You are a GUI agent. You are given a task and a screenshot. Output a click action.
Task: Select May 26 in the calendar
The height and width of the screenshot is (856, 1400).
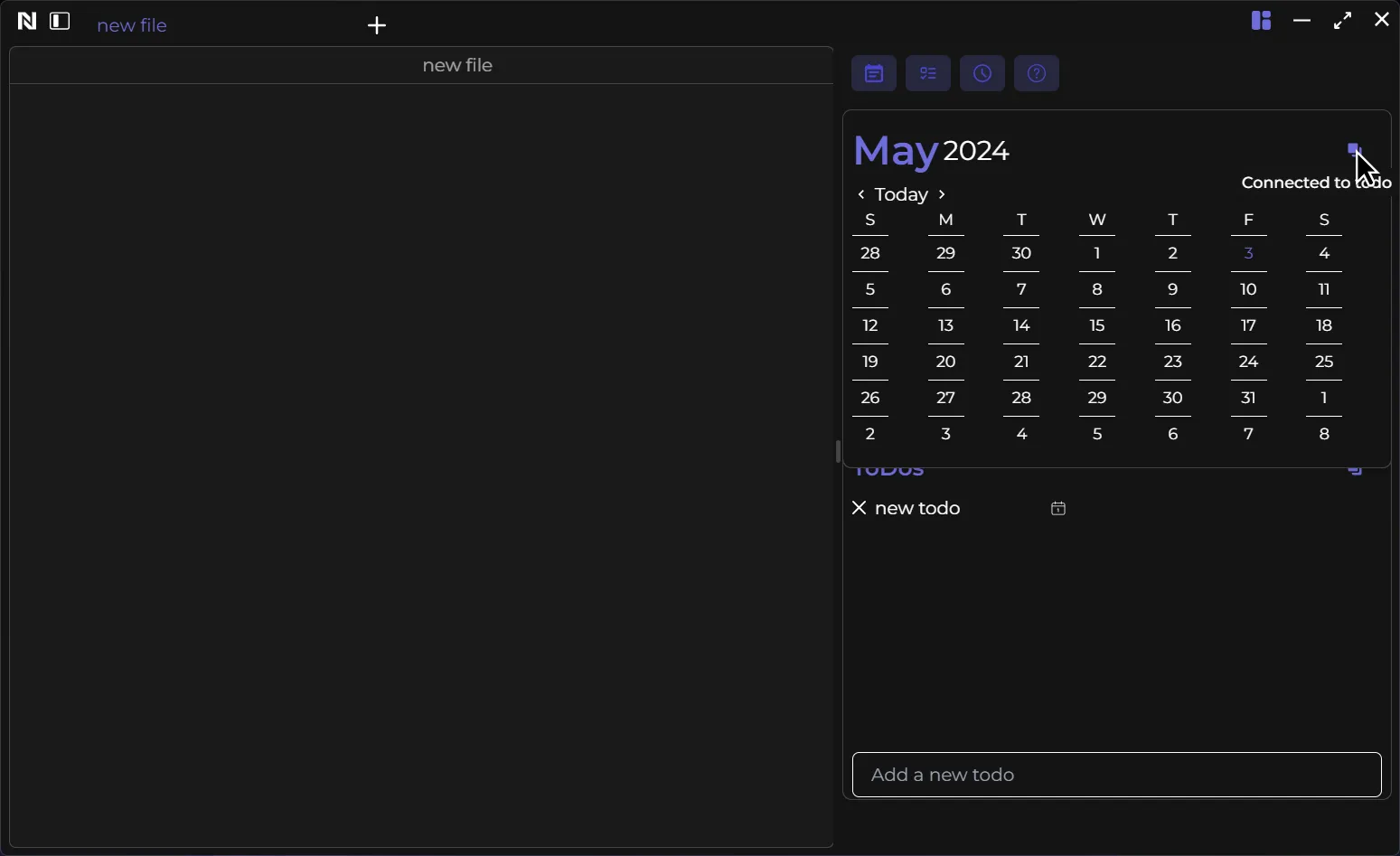tap(870, 399)
